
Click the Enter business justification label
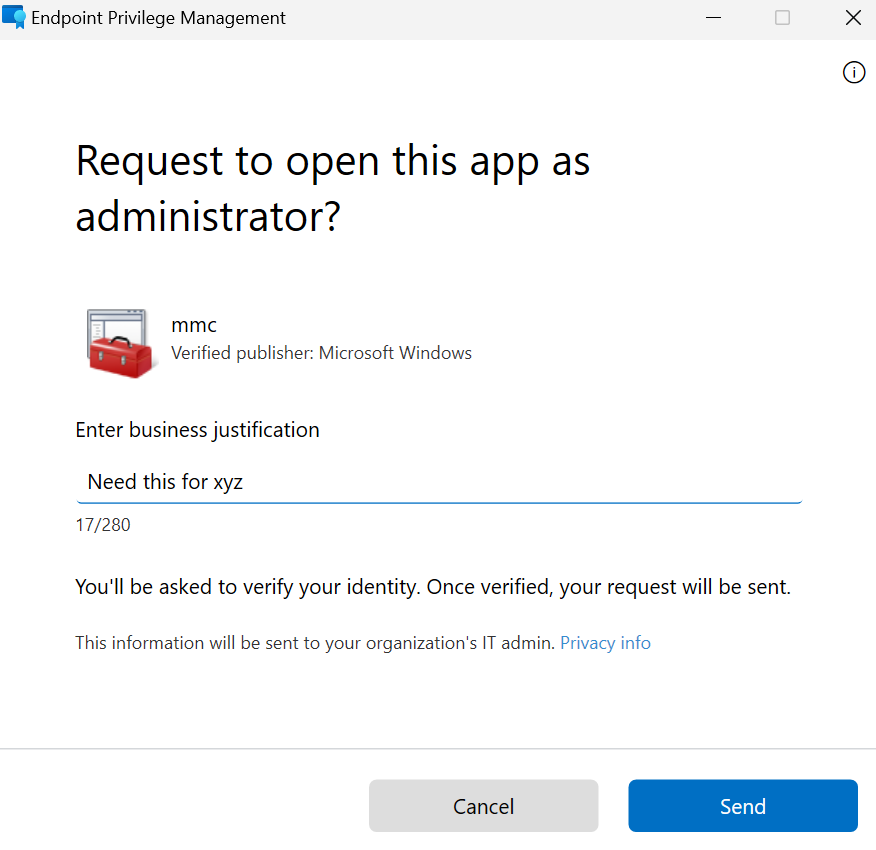(197, 429)
